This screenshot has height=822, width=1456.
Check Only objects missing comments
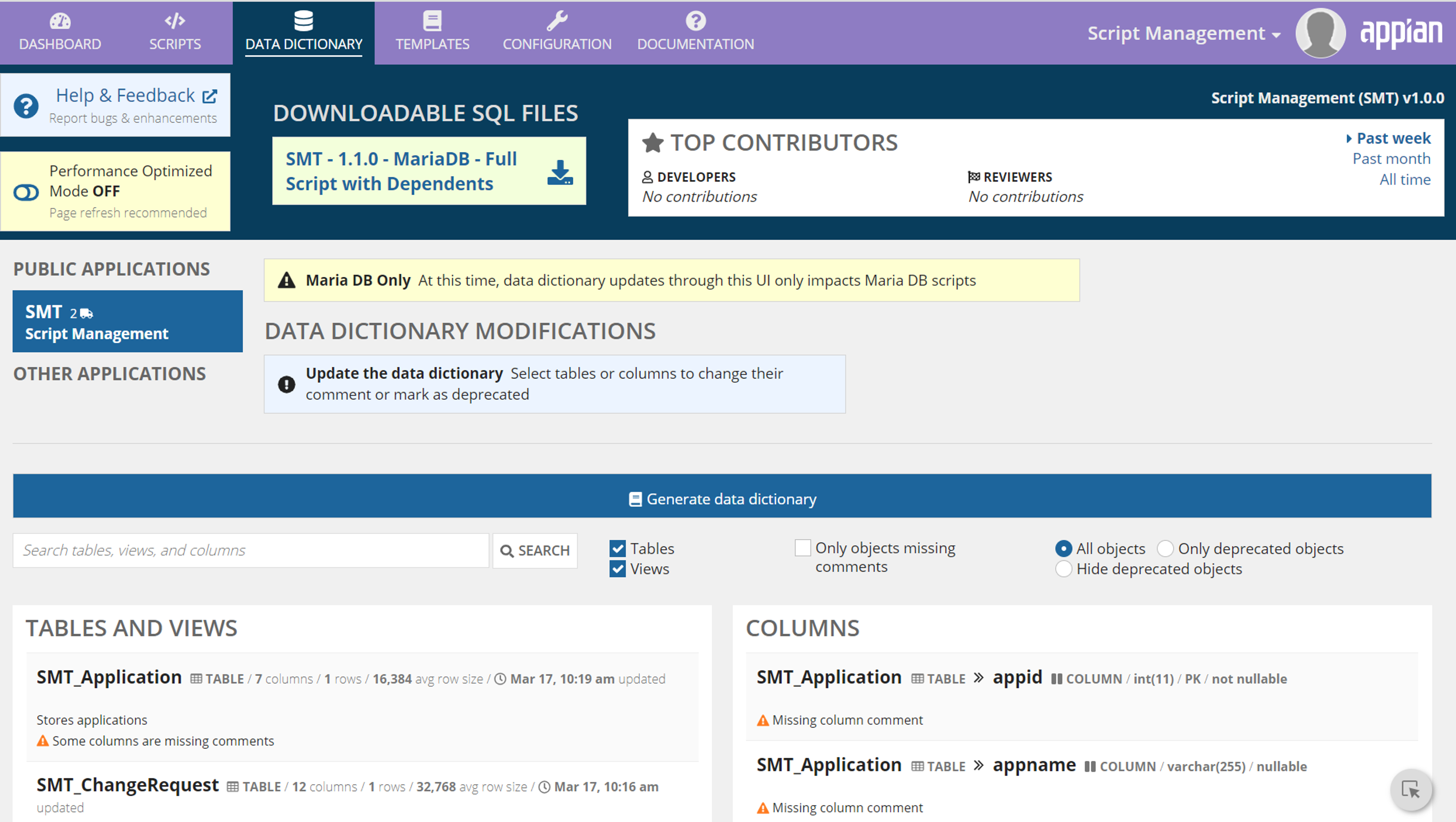coord(803,548)
